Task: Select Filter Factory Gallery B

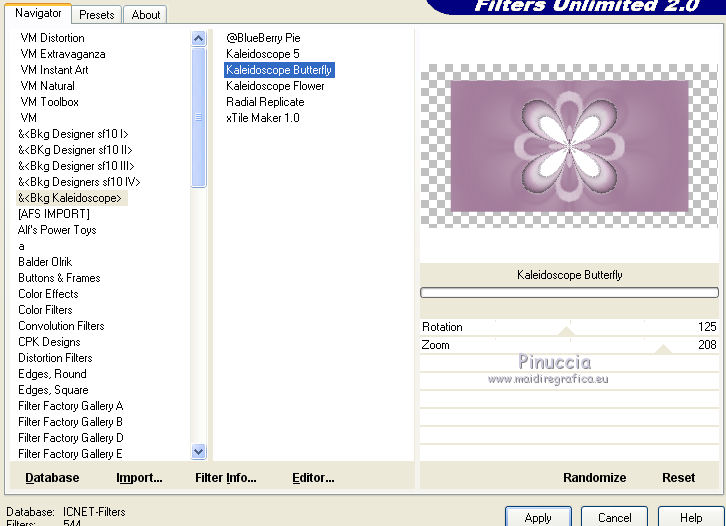Action: pyautogui.click(x=70, y=422)
